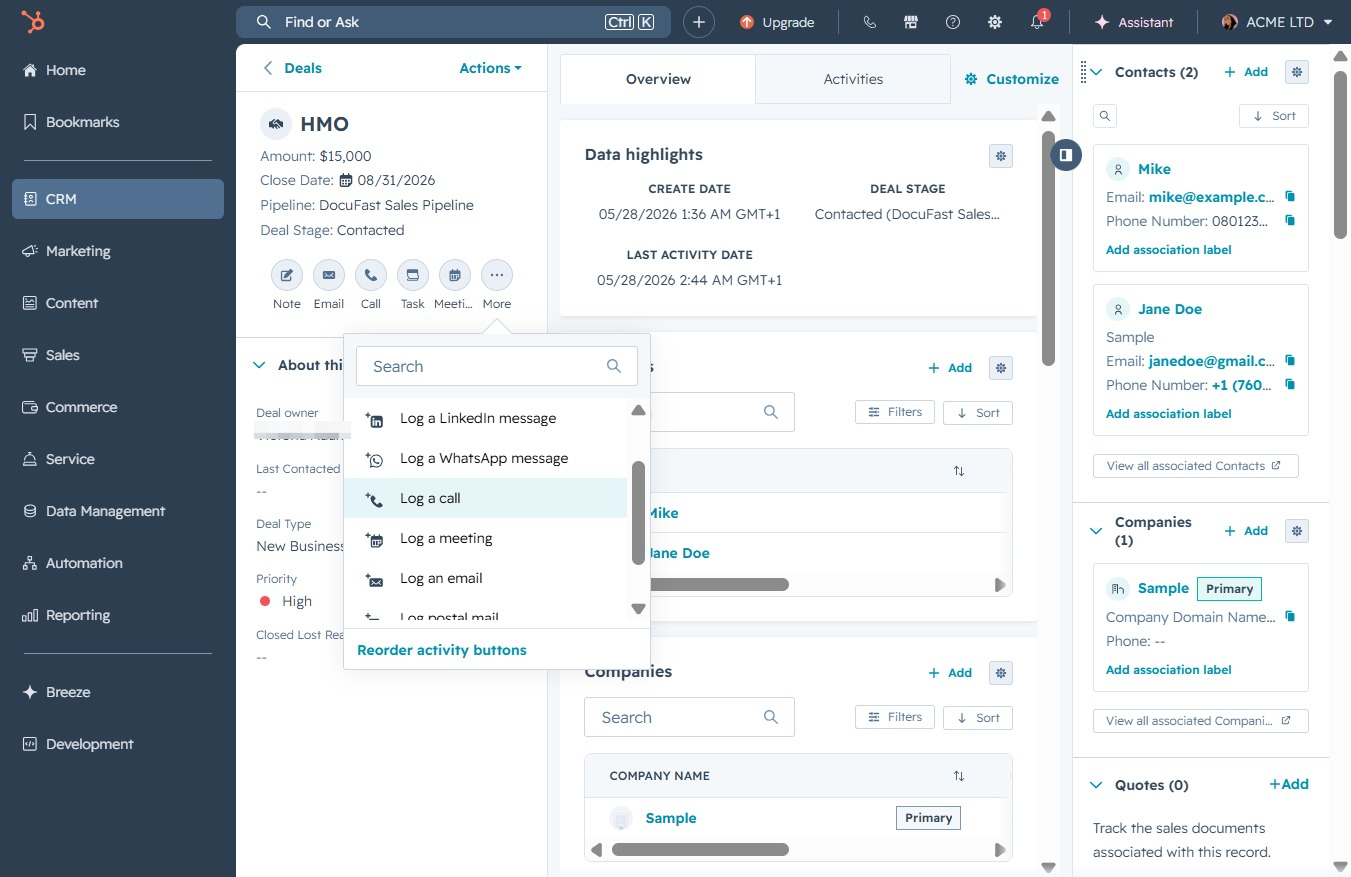Viewport: 1351px width, 877px height.
Task: Click Companies table search field
Action: point(689,717)
